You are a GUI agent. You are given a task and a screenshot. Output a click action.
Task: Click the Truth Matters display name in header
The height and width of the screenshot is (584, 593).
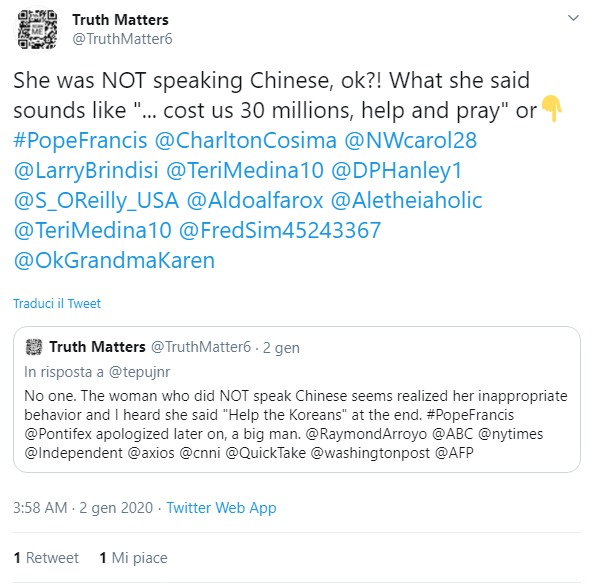tap(120, 20)
